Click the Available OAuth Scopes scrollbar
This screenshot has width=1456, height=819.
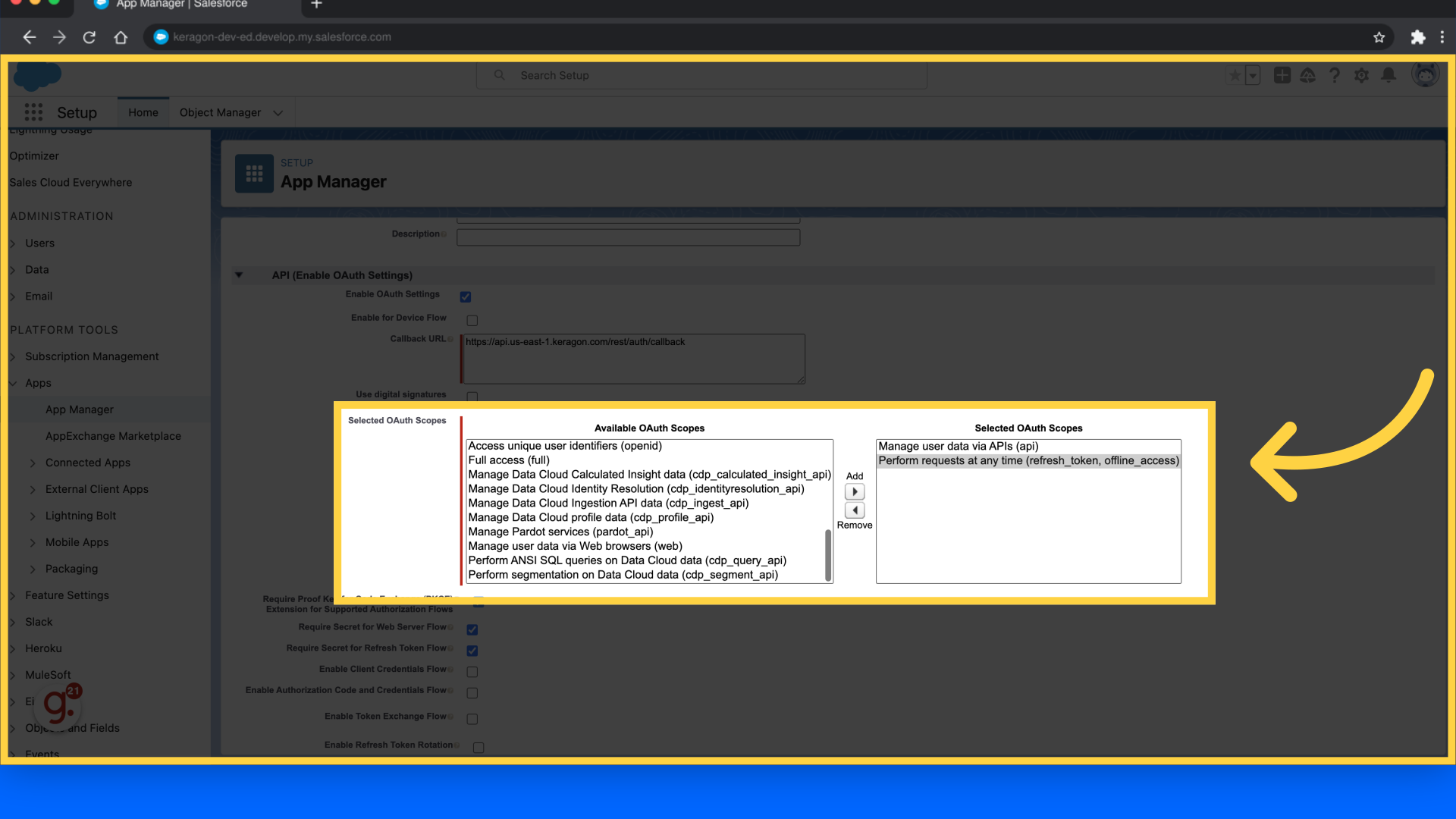pos(828,555)
